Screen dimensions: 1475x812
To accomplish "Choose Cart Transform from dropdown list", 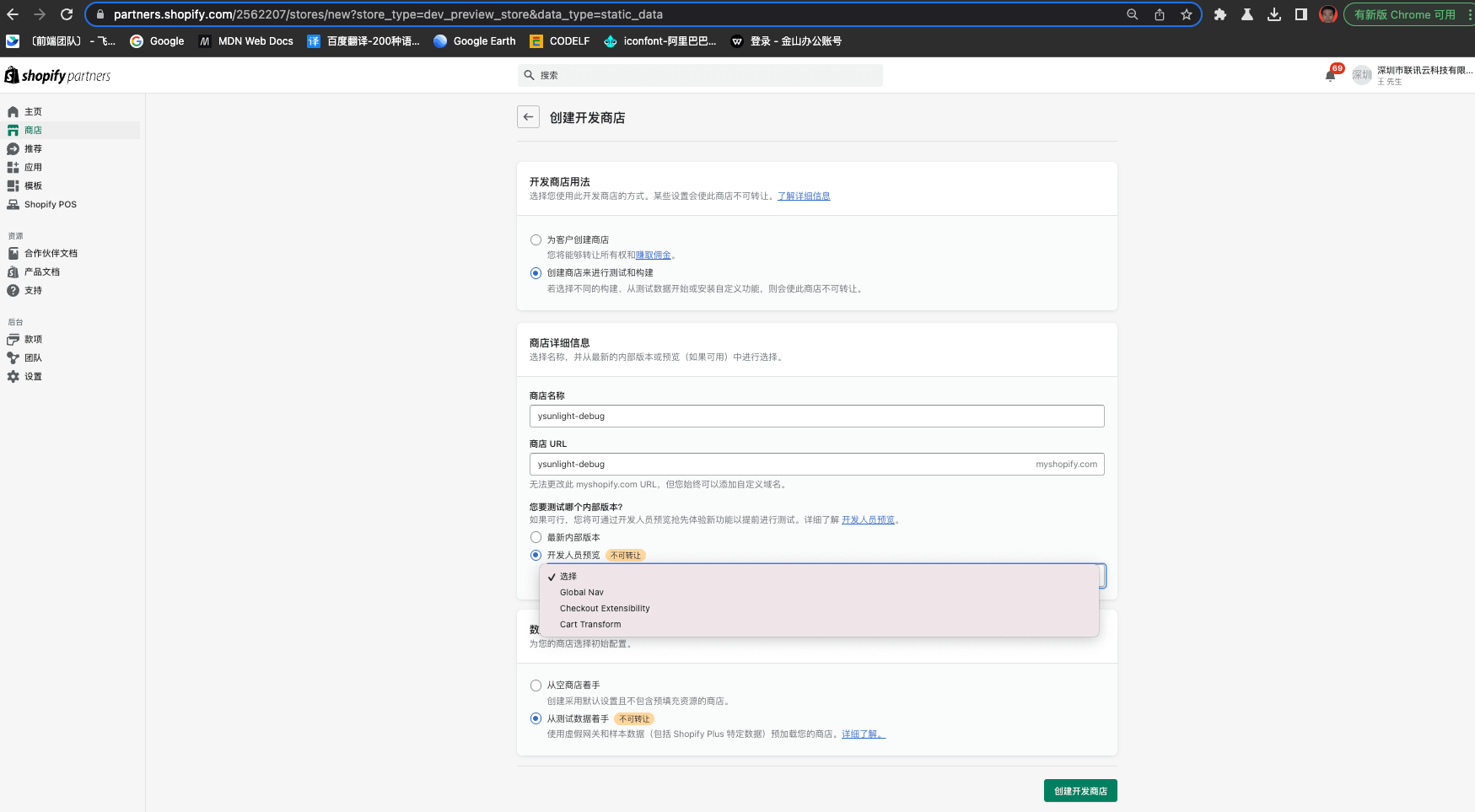I will pyautogui.click(x=590, y=625).
